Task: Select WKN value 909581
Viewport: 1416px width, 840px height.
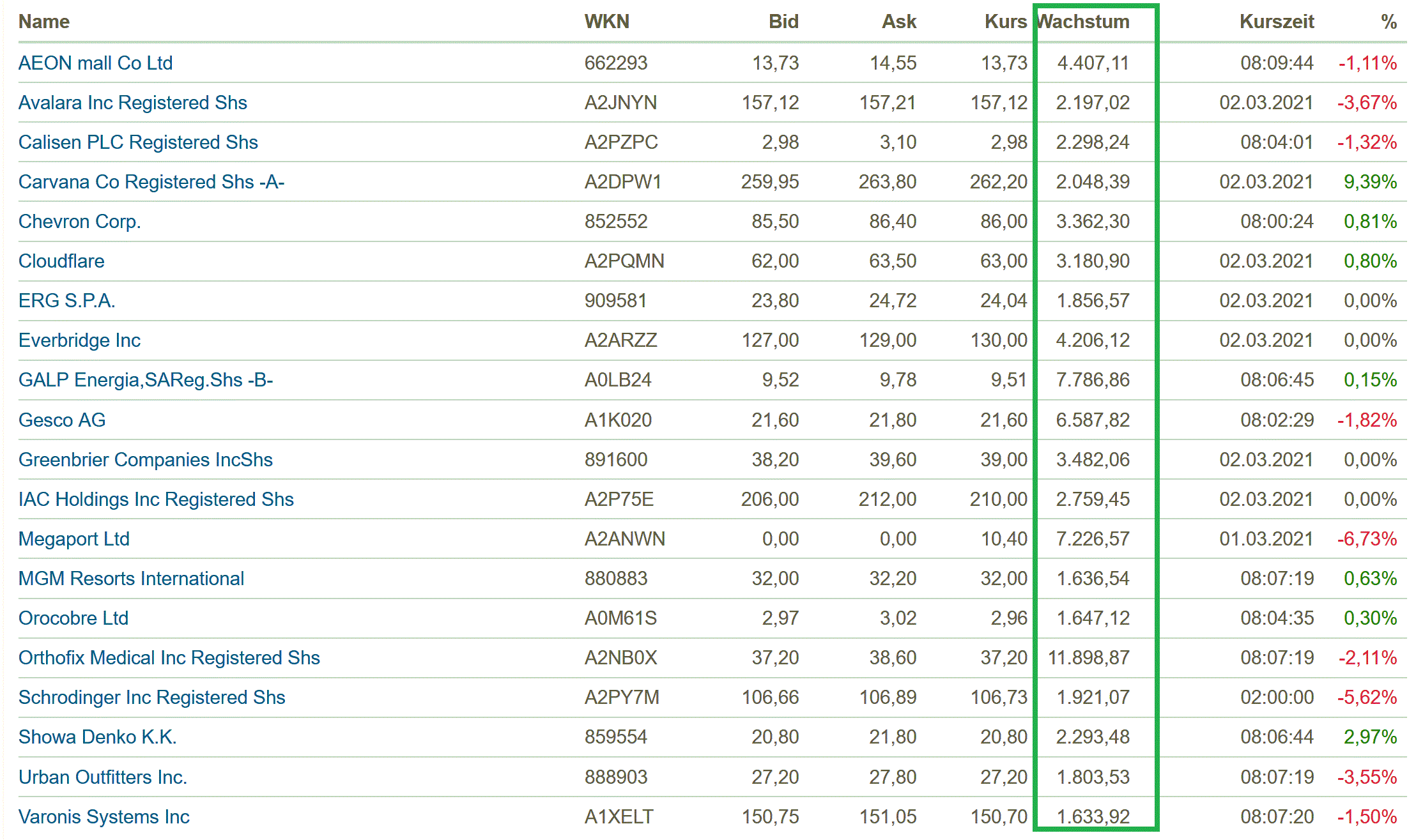Action: click(616, 301)
